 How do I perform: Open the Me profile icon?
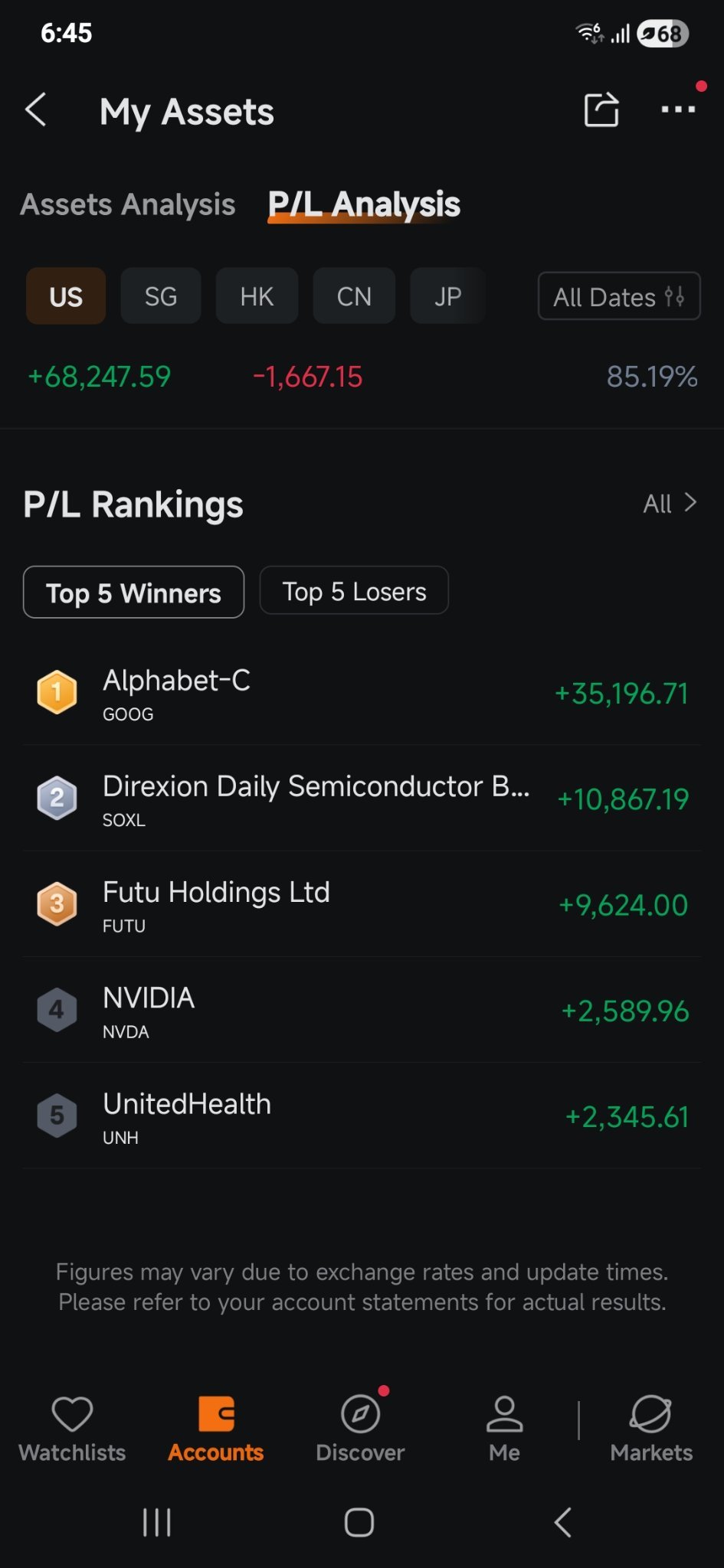pos(504,1413)
